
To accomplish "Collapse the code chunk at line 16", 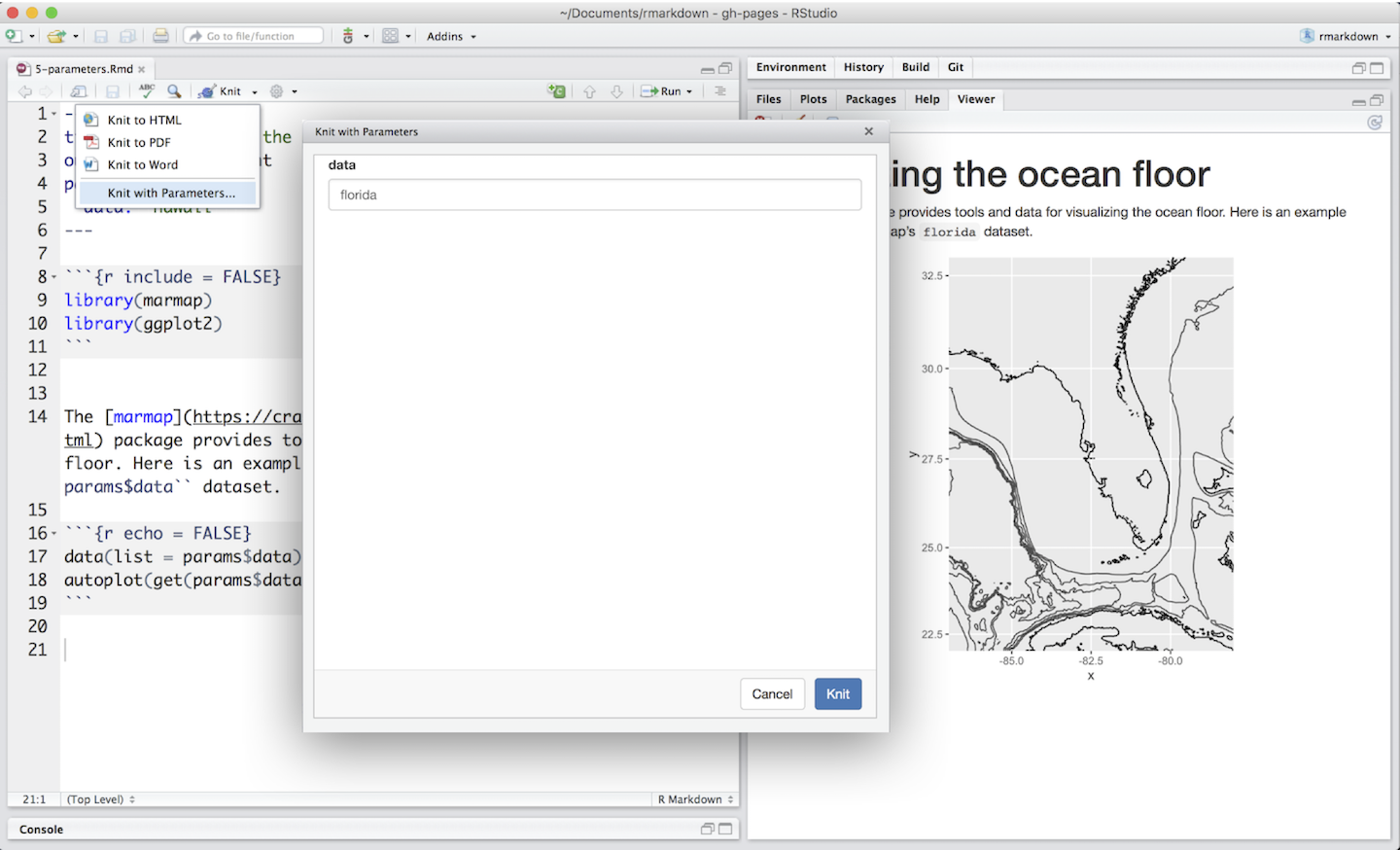I will pyautogui.click(x=53, y=534).
